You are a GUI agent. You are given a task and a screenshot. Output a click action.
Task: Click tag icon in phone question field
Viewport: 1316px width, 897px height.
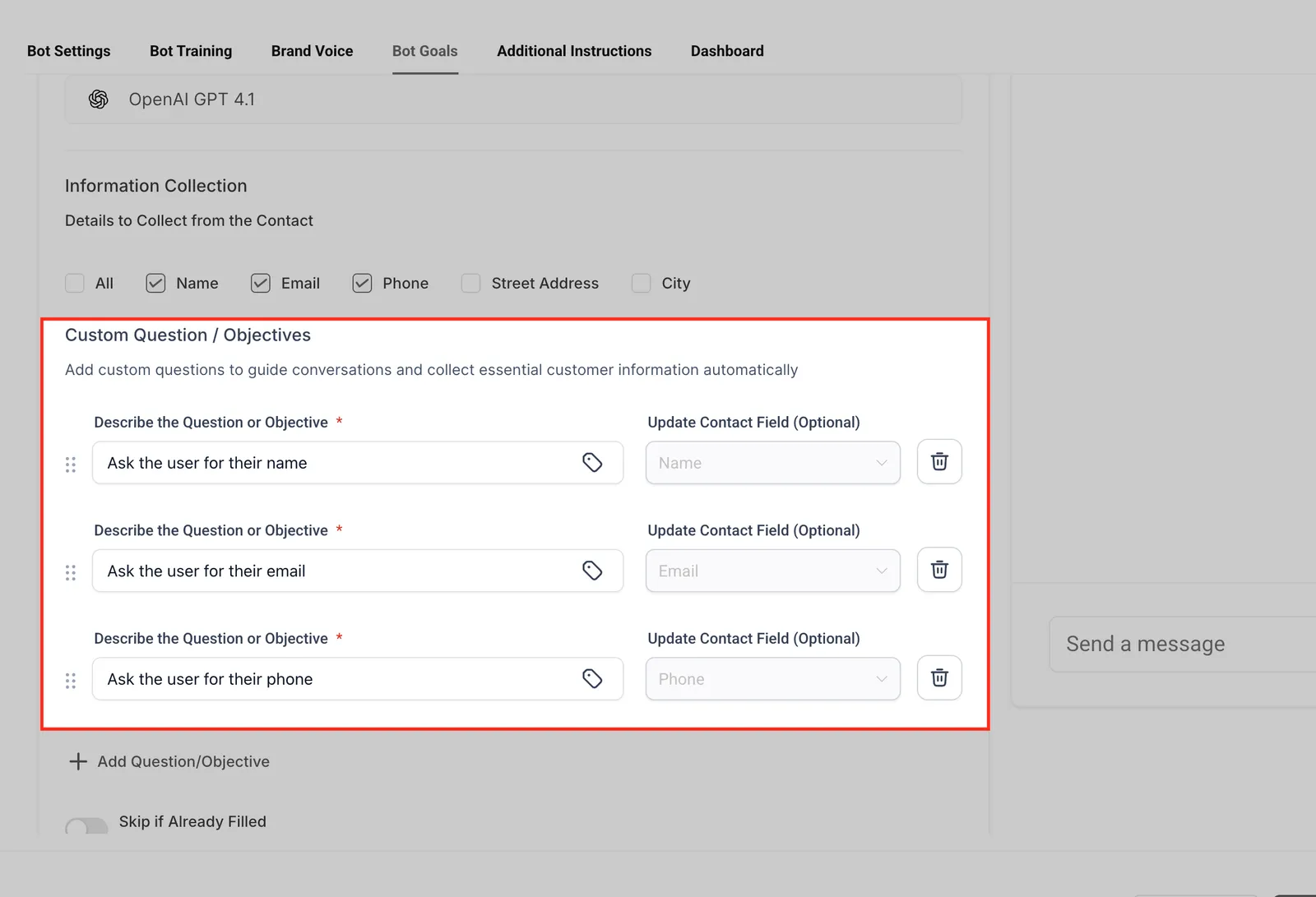592,678
